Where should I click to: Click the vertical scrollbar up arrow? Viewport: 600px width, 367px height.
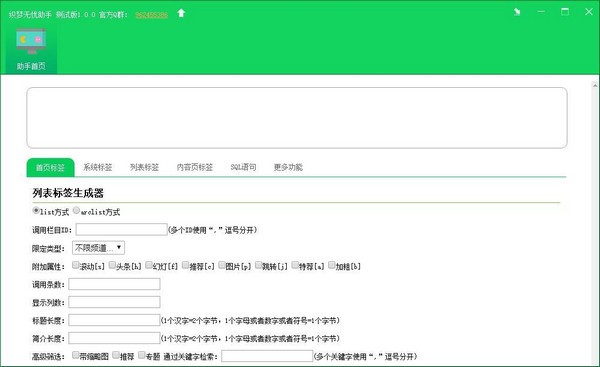click(x=595, y=86)
